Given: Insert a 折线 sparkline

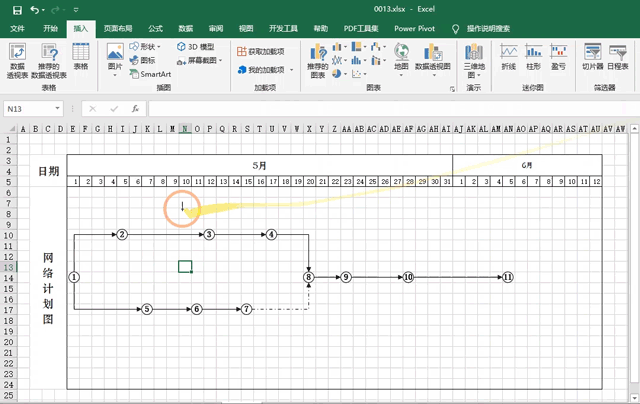Looking at the screenshot, I should 509,56.
